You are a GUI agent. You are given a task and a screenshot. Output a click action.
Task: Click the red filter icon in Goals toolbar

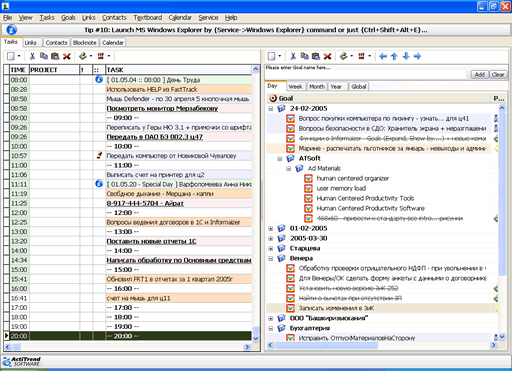point(361,56)
